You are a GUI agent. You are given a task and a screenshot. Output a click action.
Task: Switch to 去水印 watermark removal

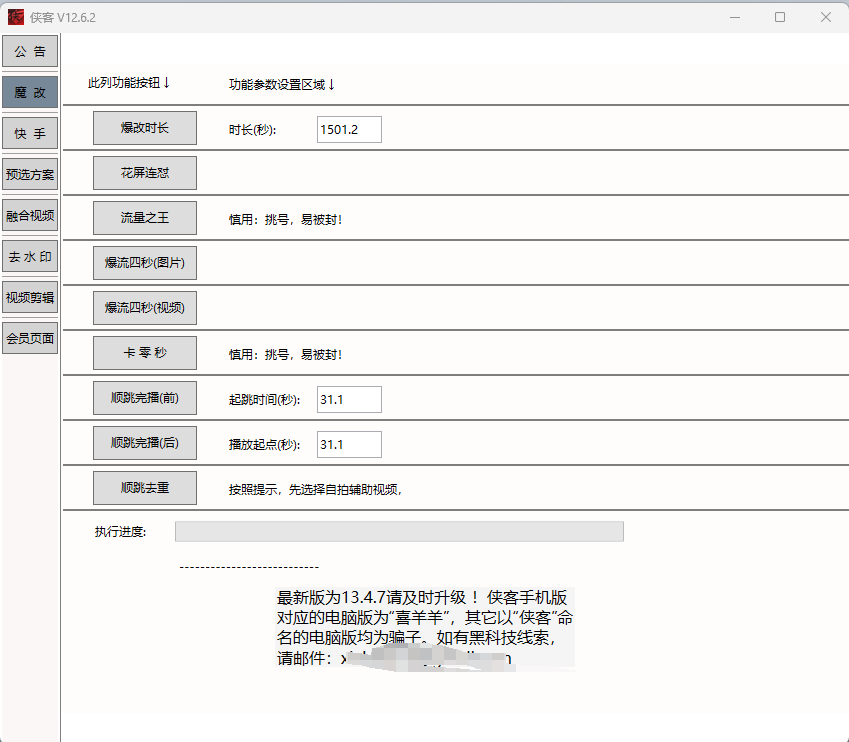[x=30, y=256]
